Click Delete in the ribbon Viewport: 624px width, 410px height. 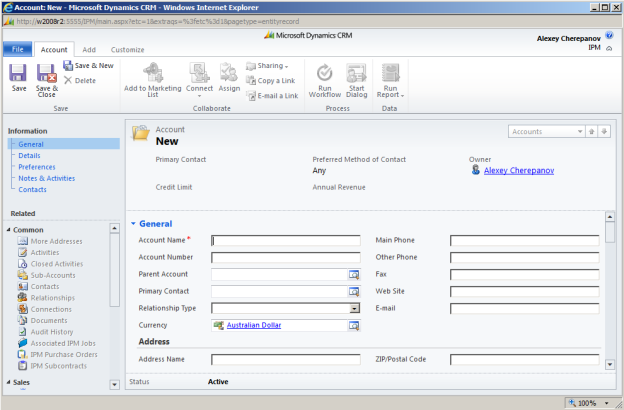(80, 80)
